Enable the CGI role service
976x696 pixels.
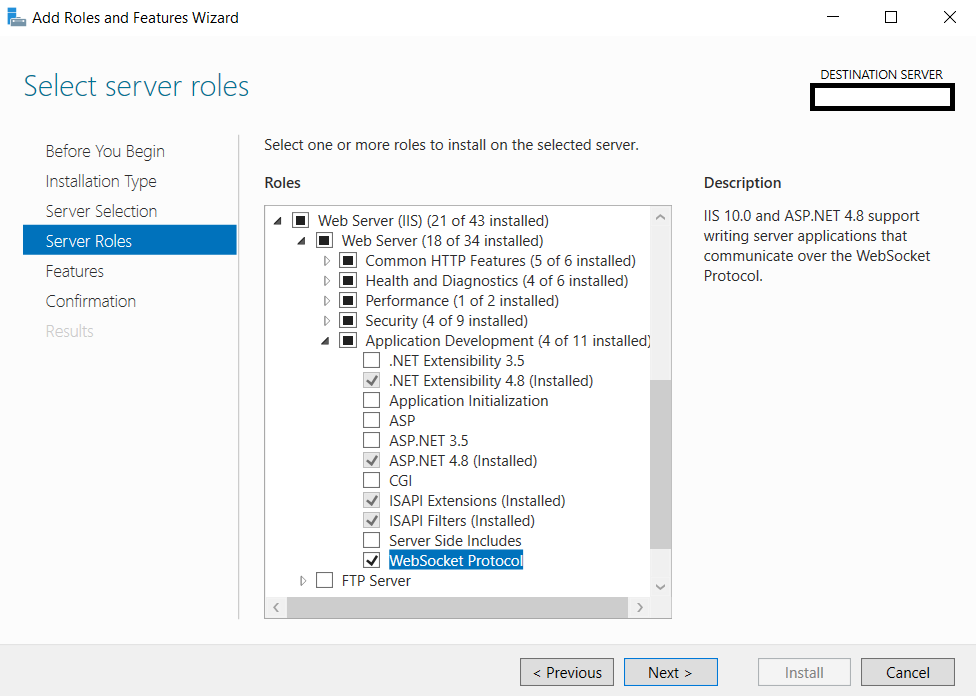tap(372, 480)
